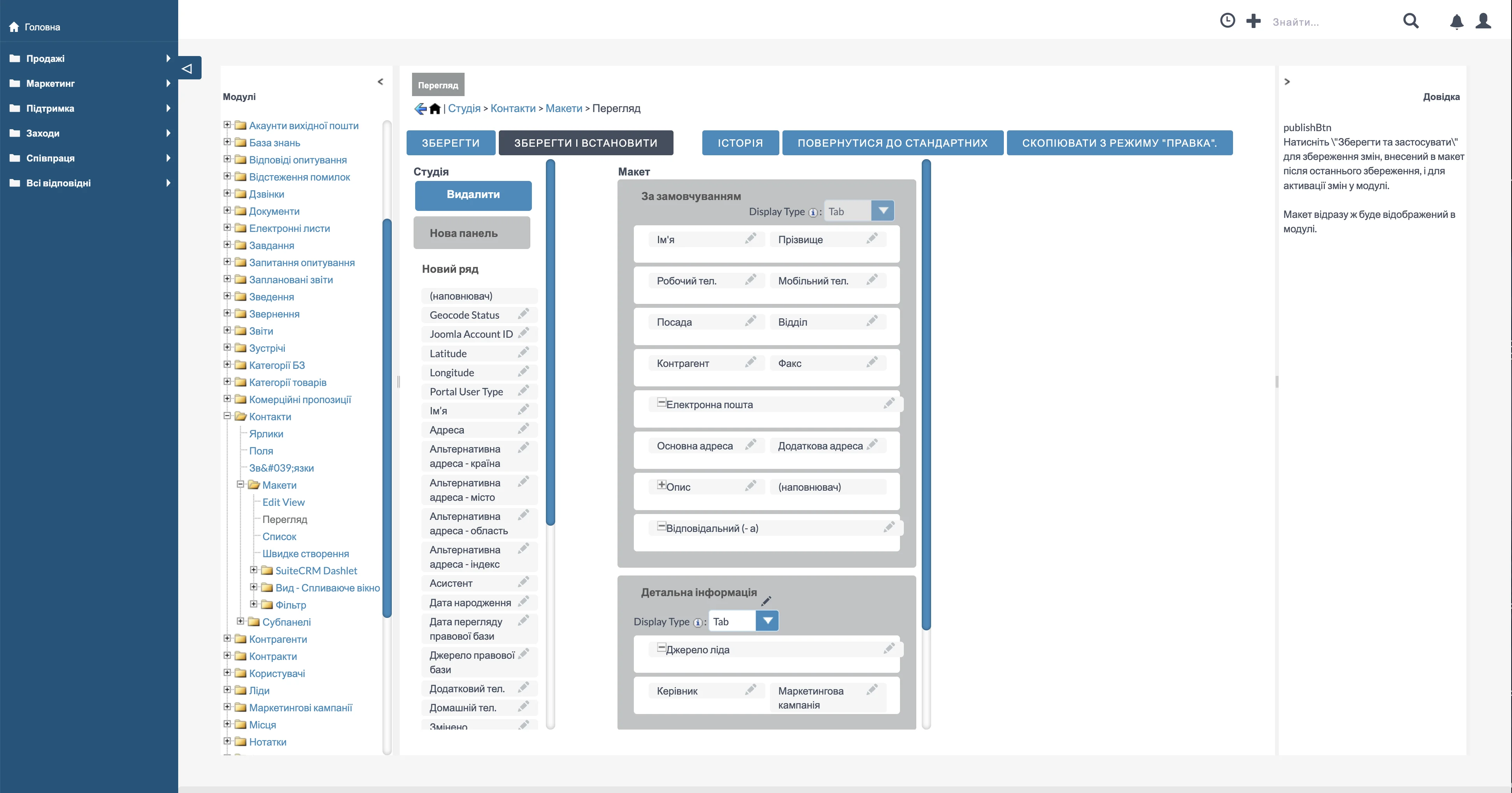Open Display Type dropdown under Детальна інформація
The height and width of the screenshot is (793, 1512).
[767, 621]
